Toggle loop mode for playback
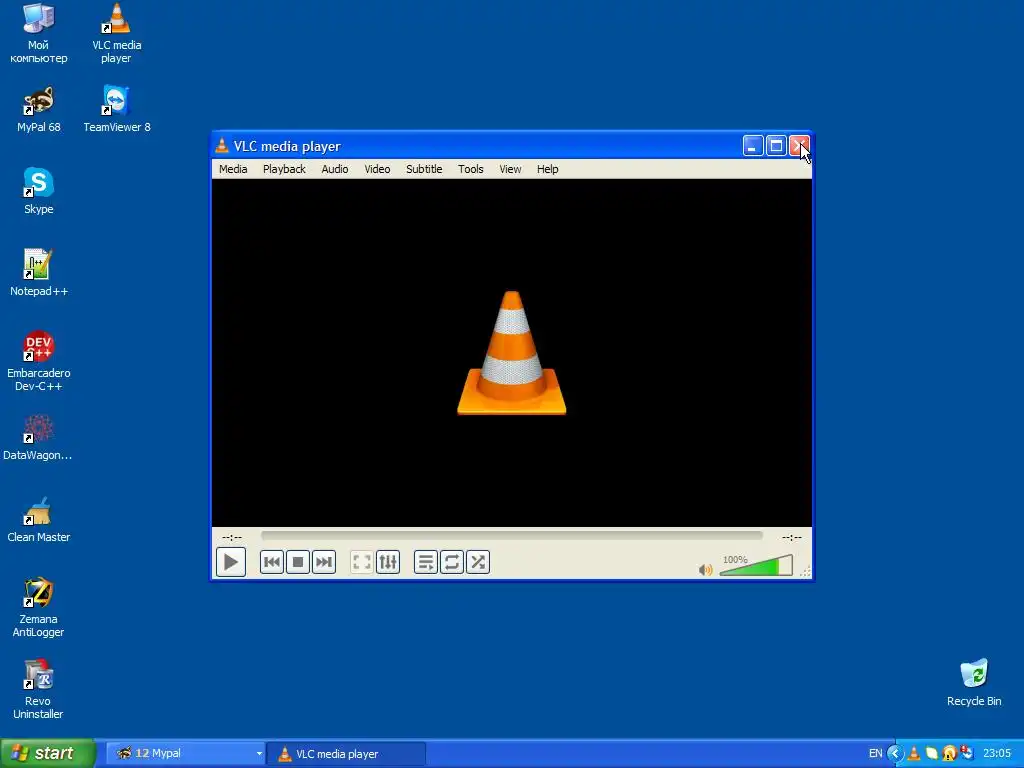 pos(452,562)
